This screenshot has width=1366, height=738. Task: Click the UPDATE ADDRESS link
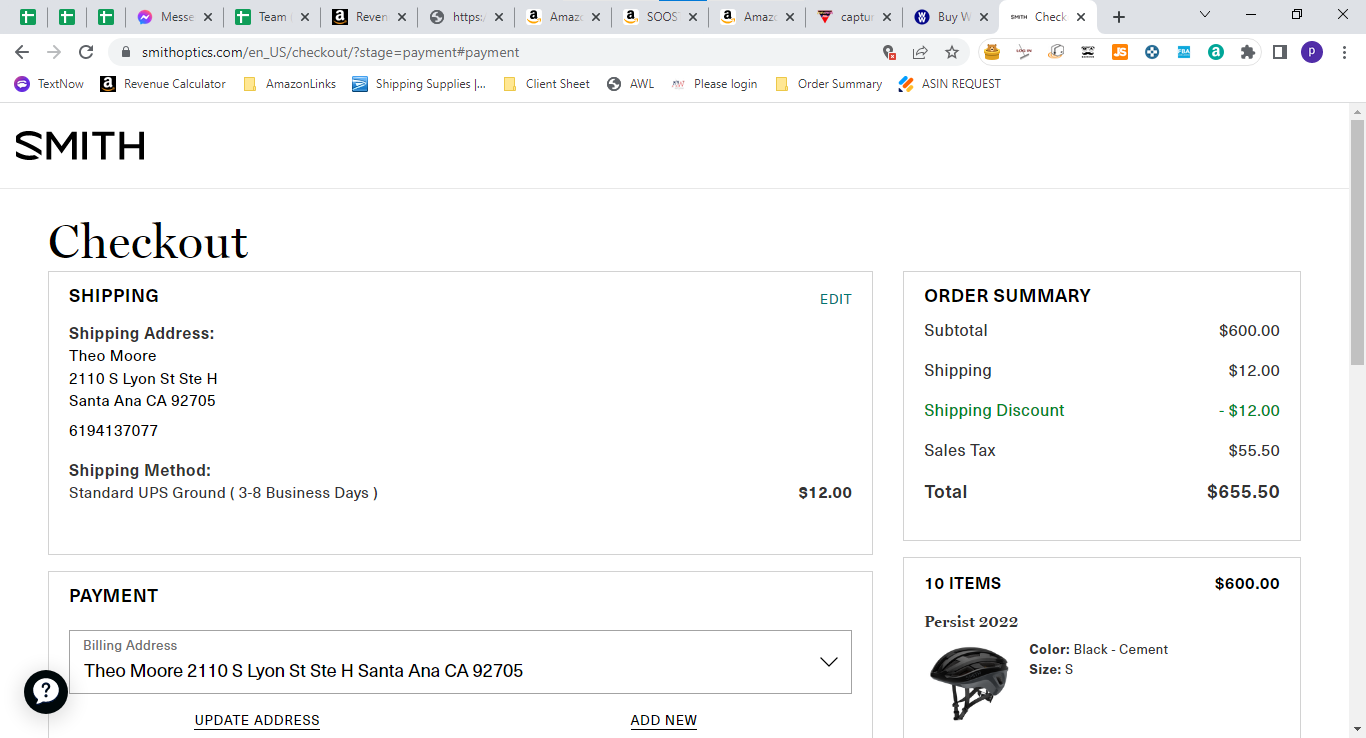[x=257, y=720]
